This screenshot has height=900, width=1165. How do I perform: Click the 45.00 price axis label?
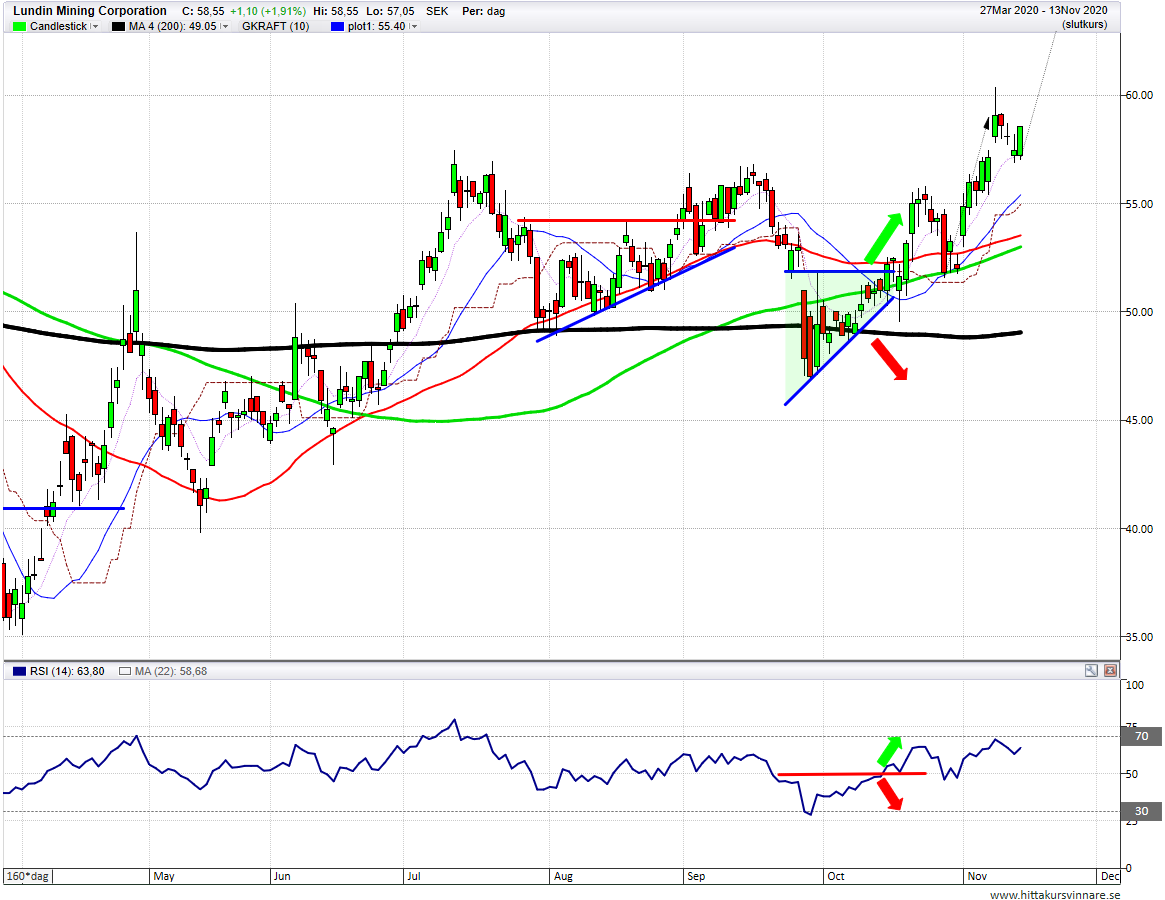pos(1139,421)
